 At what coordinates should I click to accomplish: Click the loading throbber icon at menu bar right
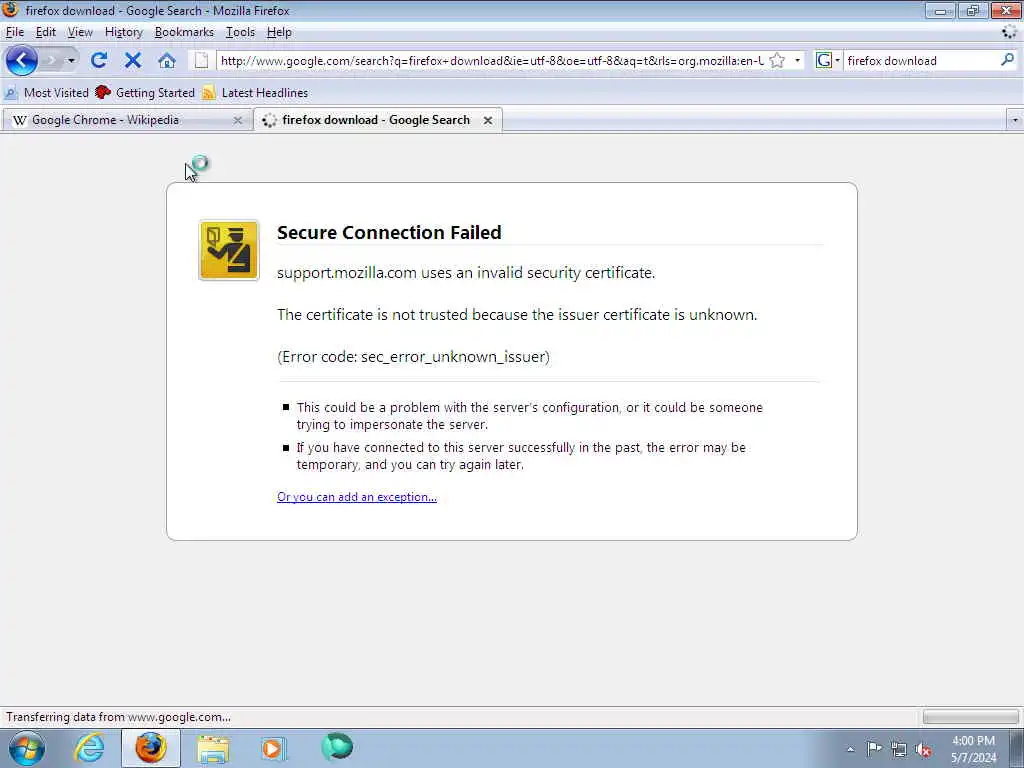click(1010, 31)
